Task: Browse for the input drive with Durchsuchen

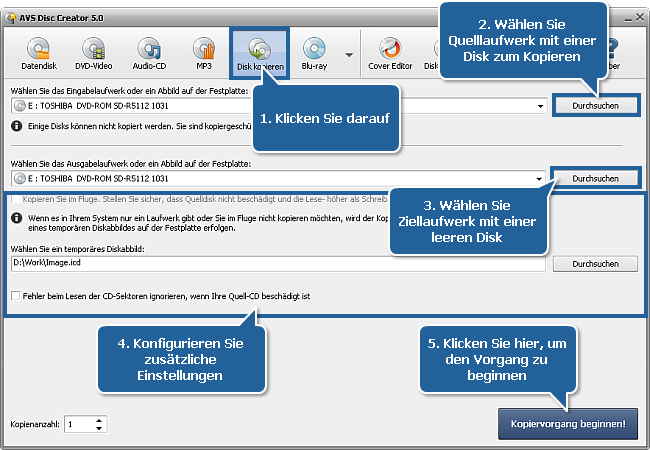Action: click(x=595, y=106)
